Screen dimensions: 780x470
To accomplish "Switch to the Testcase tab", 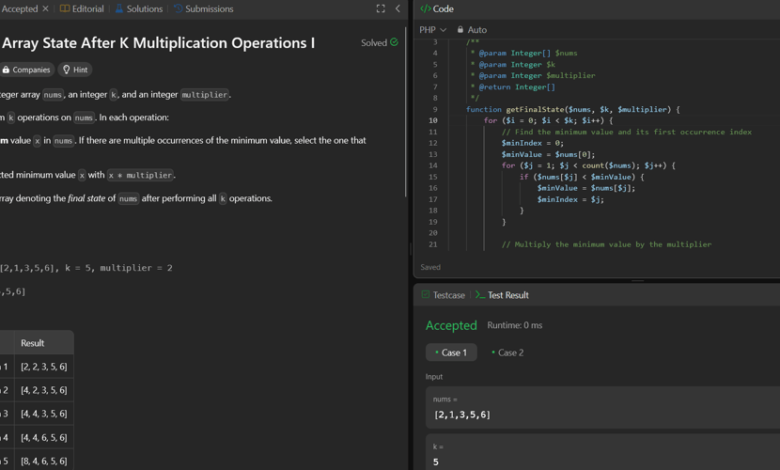I will (x=443, y=295).
